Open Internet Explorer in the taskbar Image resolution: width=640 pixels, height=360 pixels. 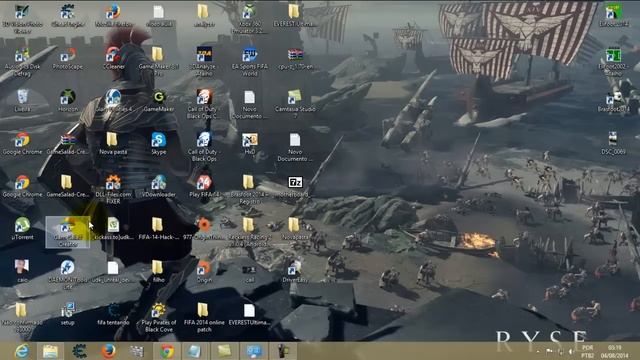(22, 351)
